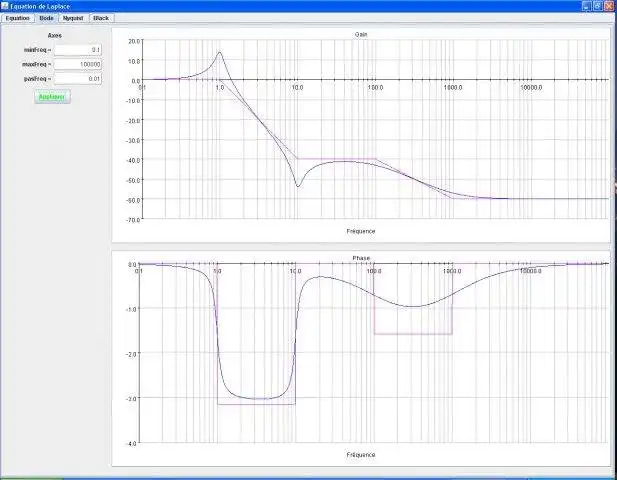This screenshot has width=617, height=480.
Task: Switch to the Black tab
Action: pos(101,18)
